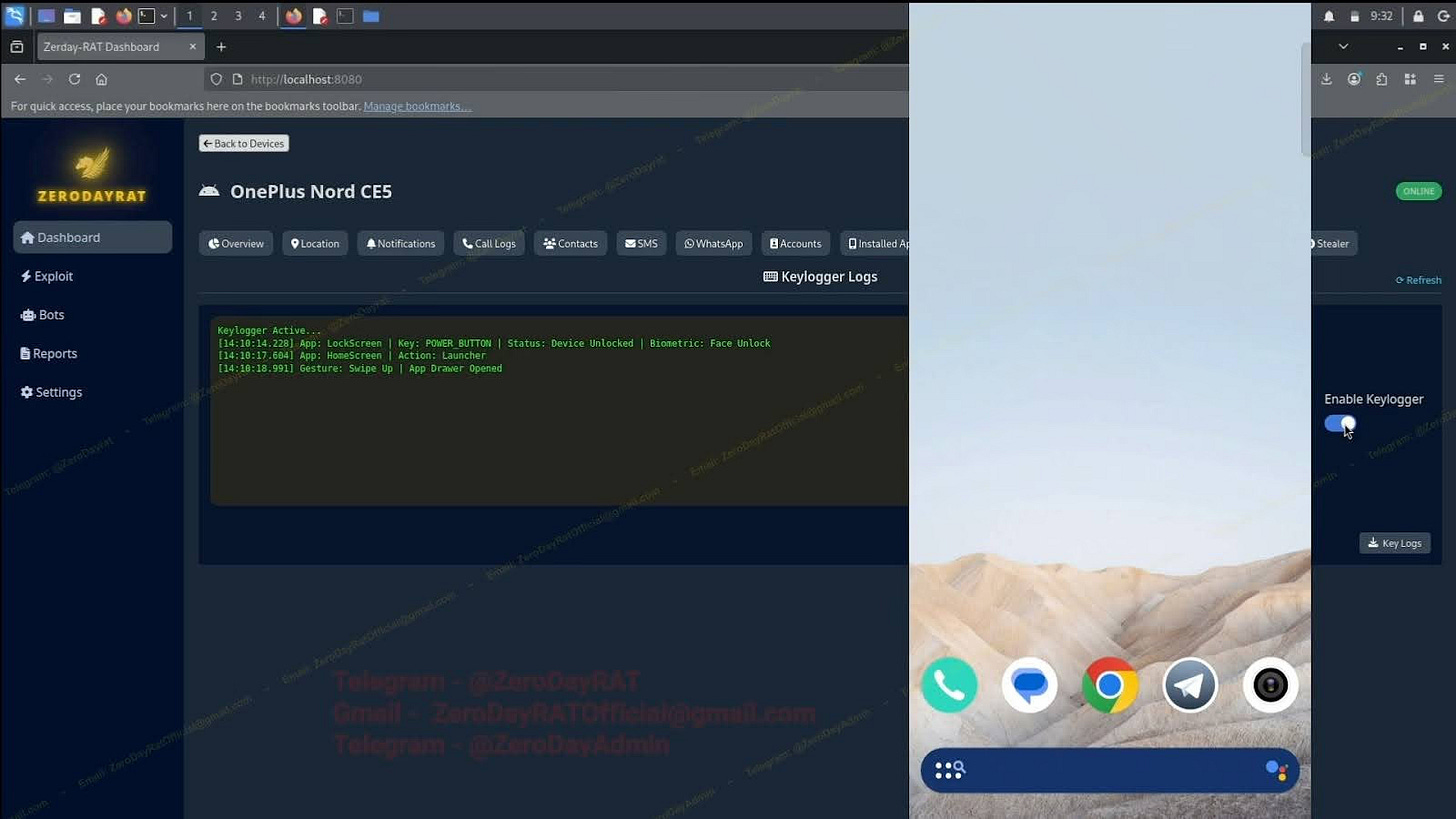Switch to the Overview tab
Screen dimensions: 1456x819
coord(236,243)
